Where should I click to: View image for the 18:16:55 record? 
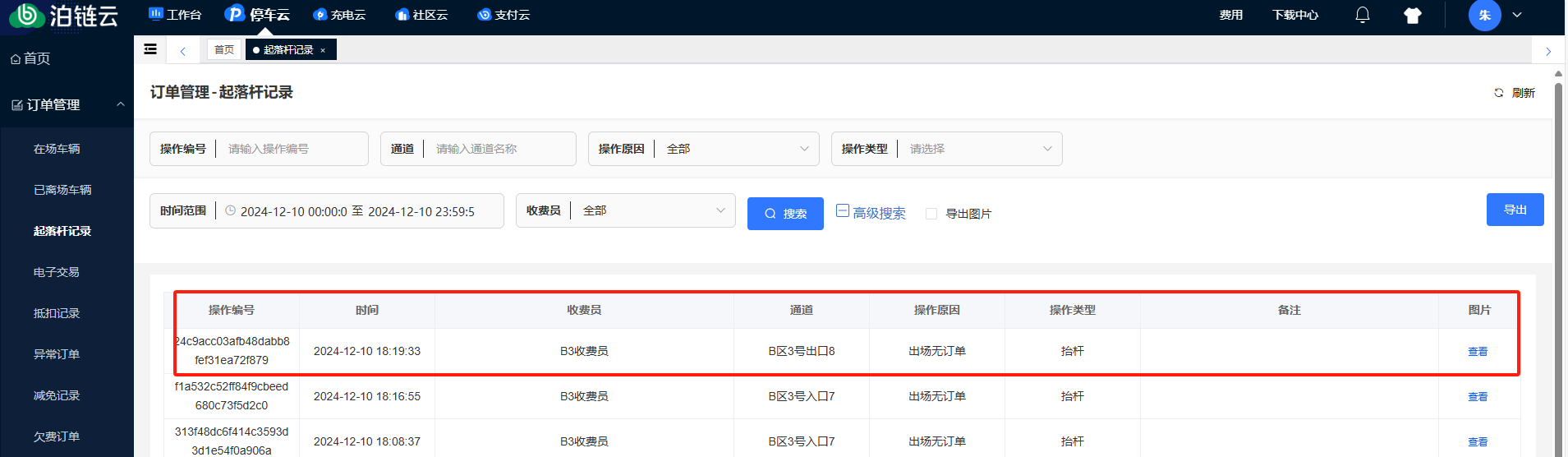pyautogui.click(x=1478, y=397)
